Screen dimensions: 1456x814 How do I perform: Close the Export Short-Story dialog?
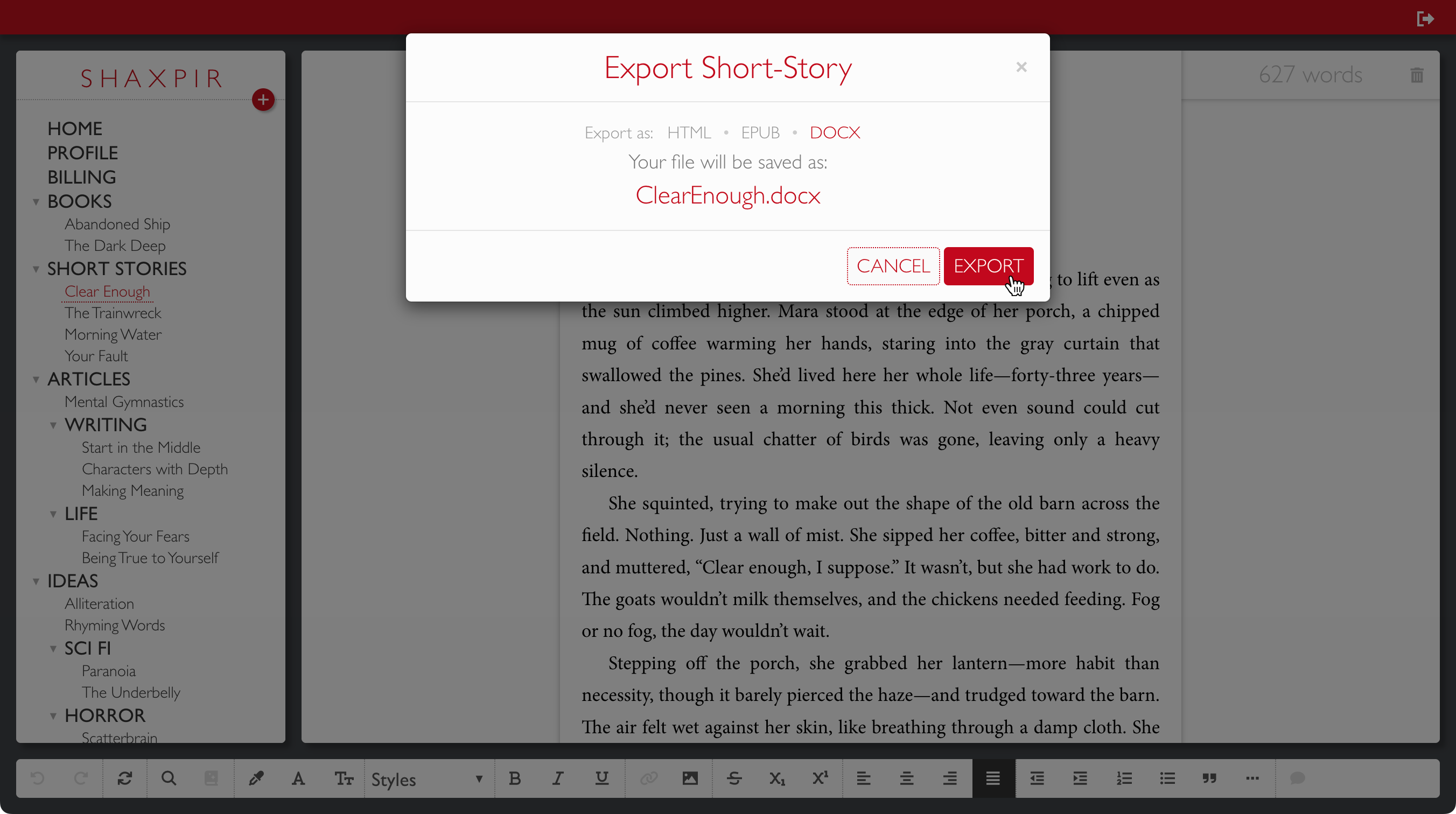point(1021,67)
